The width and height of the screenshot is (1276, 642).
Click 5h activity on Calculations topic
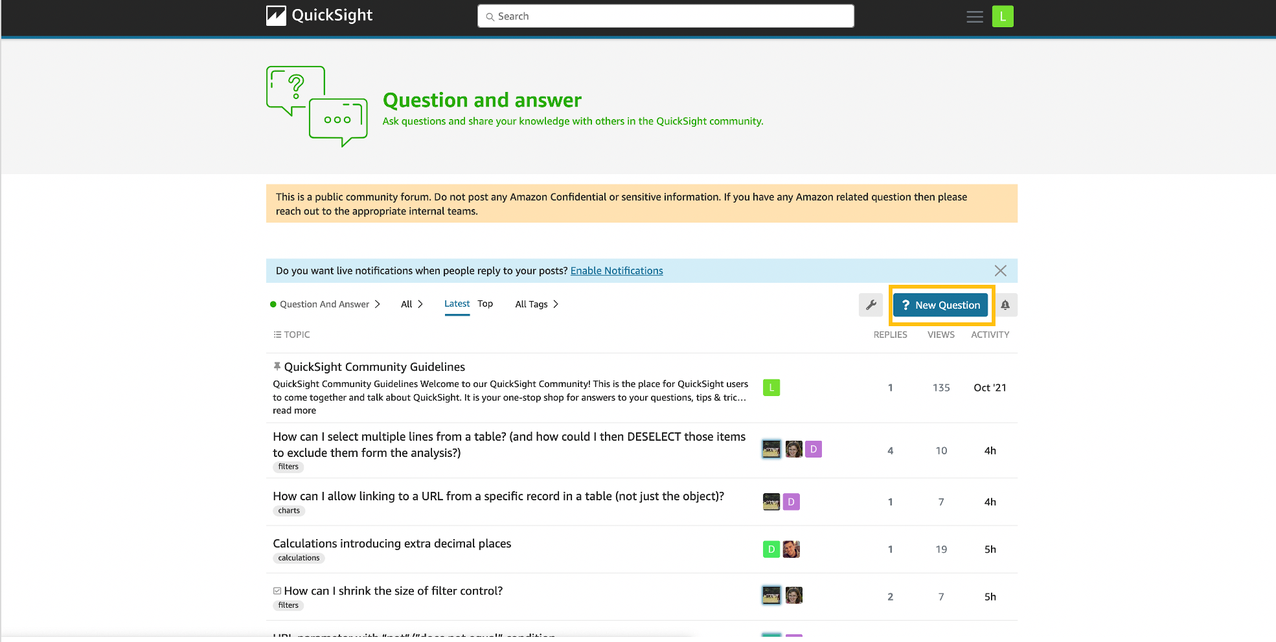(990, 549)
